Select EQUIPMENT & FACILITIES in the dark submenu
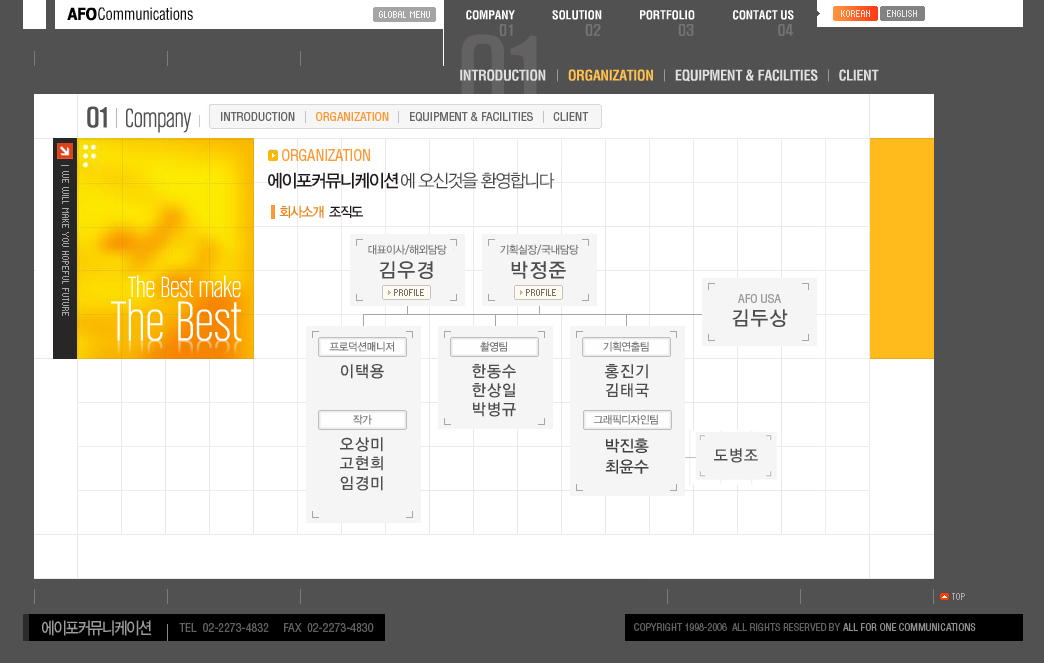Screen dimensions: 1044x663 click(746, 75)
